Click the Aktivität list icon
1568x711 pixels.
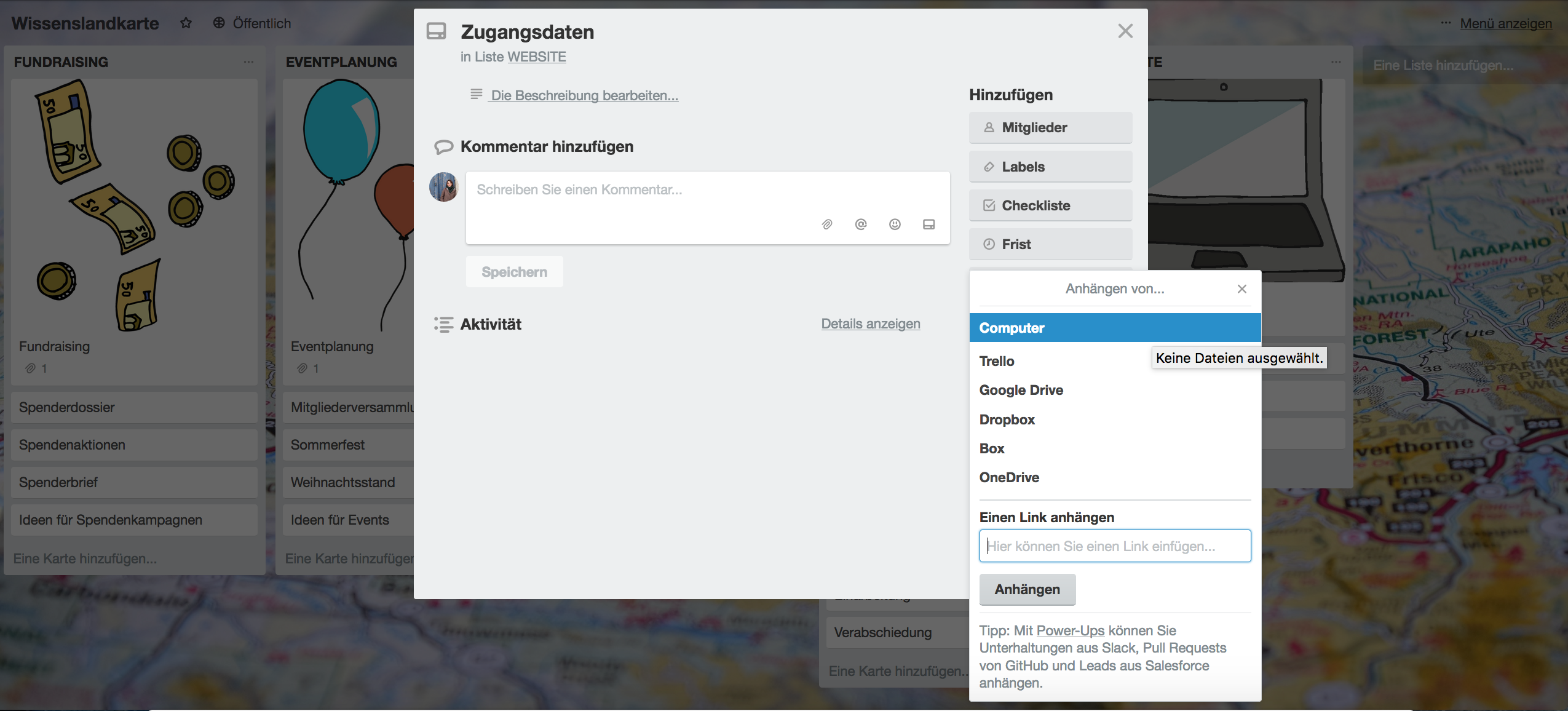point(443,325)
